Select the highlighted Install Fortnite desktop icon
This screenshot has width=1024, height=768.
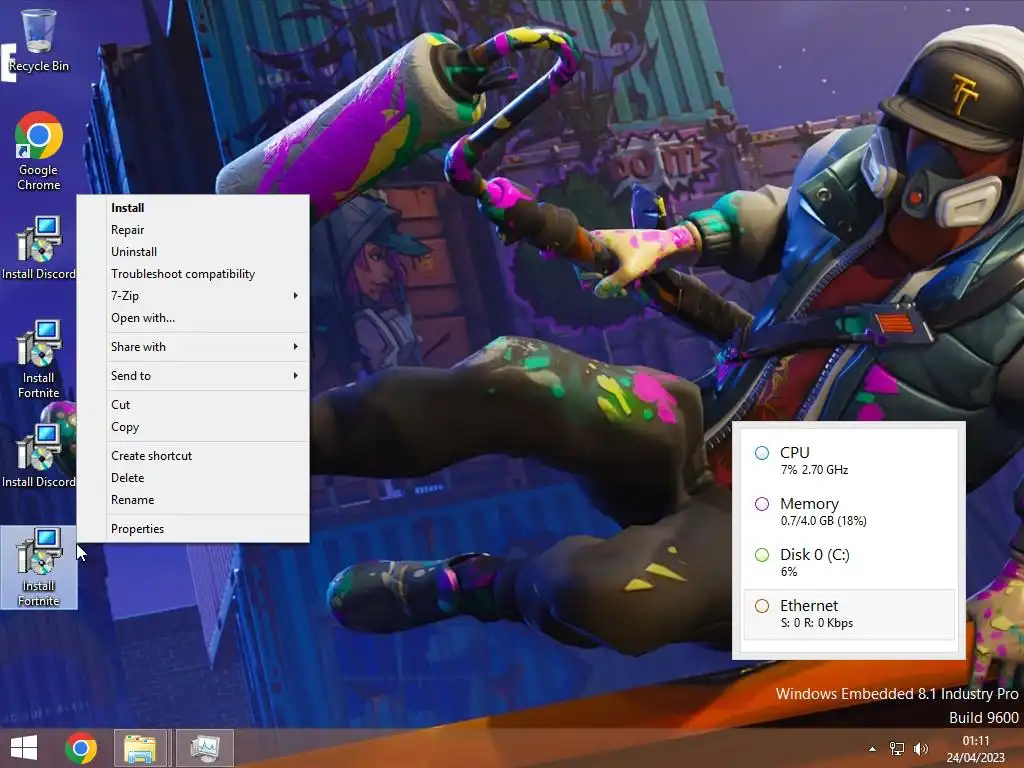39,568
